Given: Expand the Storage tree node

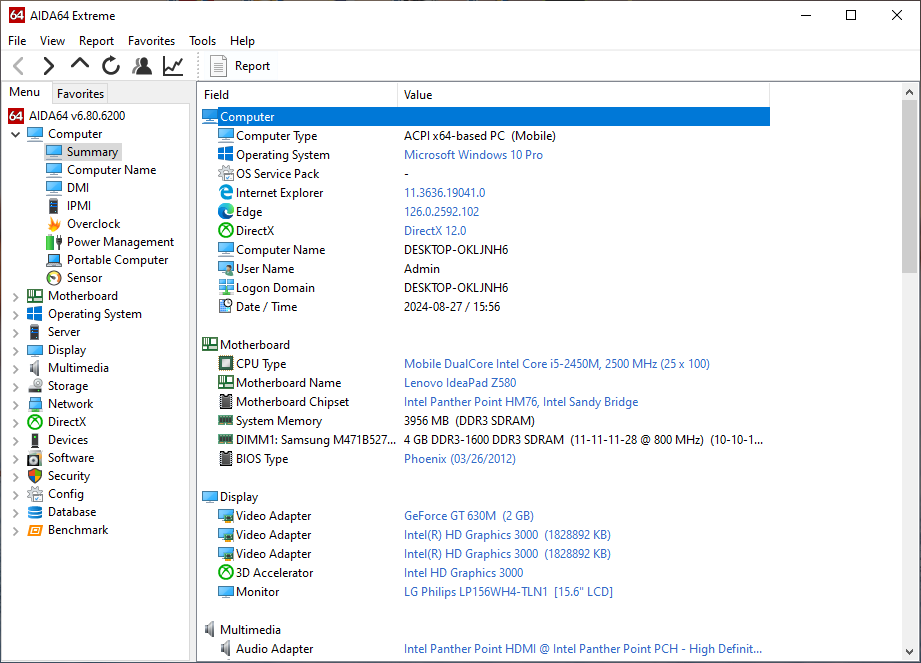Looking at the screenshot, I should pyautogui.click(x=16, y=386).
